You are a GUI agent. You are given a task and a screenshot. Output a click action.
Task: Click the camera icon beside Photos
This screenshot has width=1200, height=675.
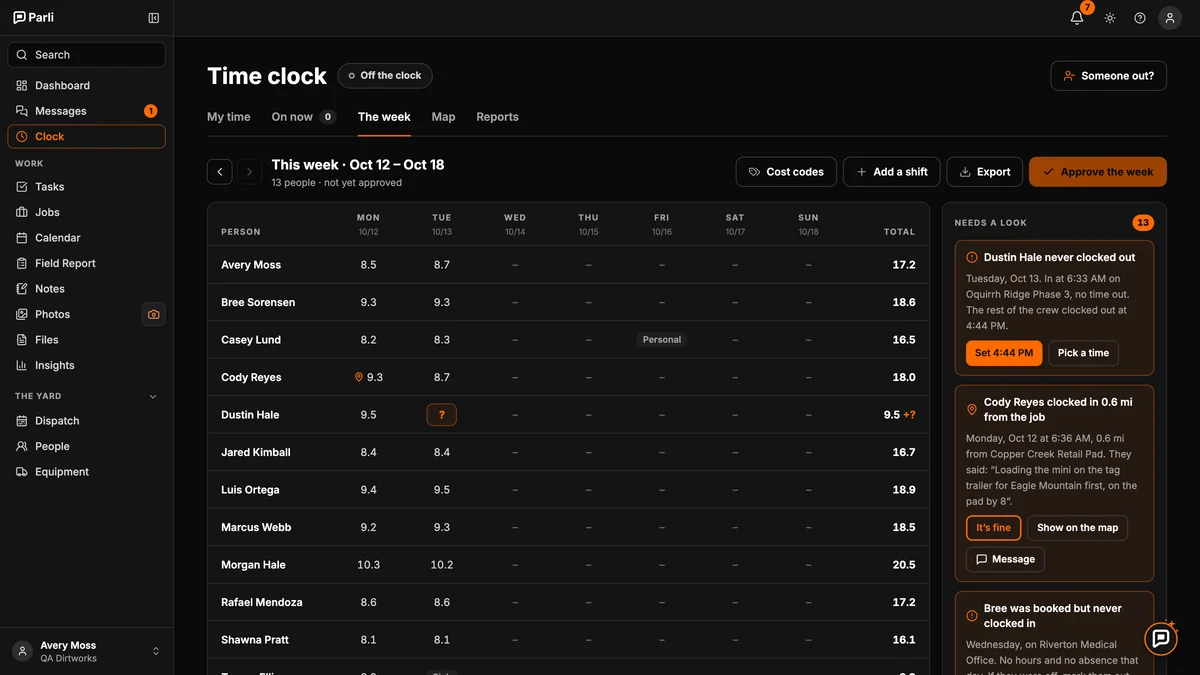(154, 314)
